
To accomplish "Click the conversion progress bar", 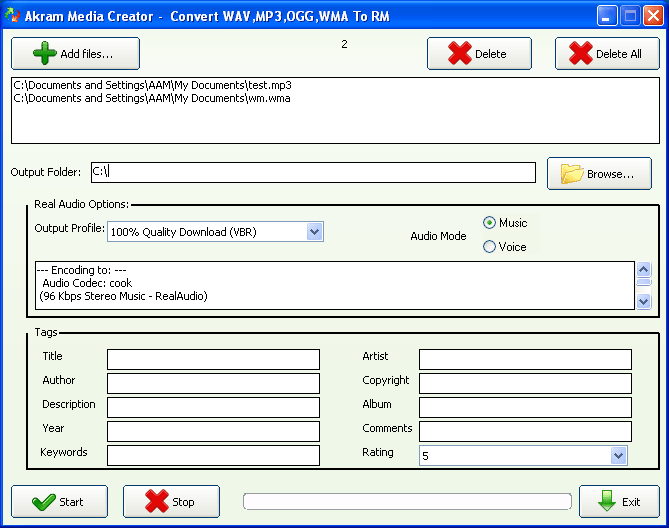I will tap(407, 501).
